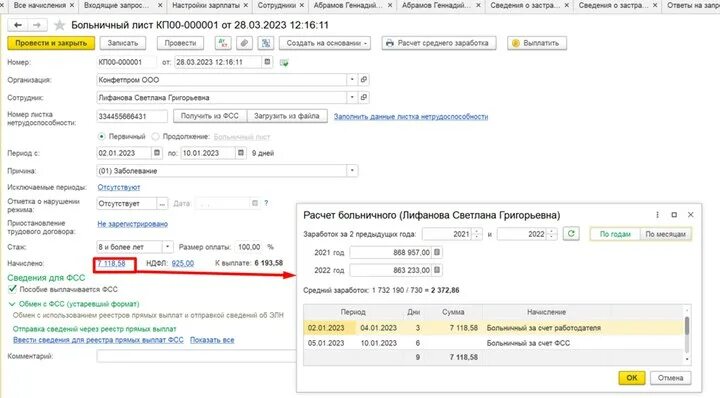Toggle Пособие выплачивается ФСС checkbox
This screenshot has height=398, width=720.
[12, 289]
